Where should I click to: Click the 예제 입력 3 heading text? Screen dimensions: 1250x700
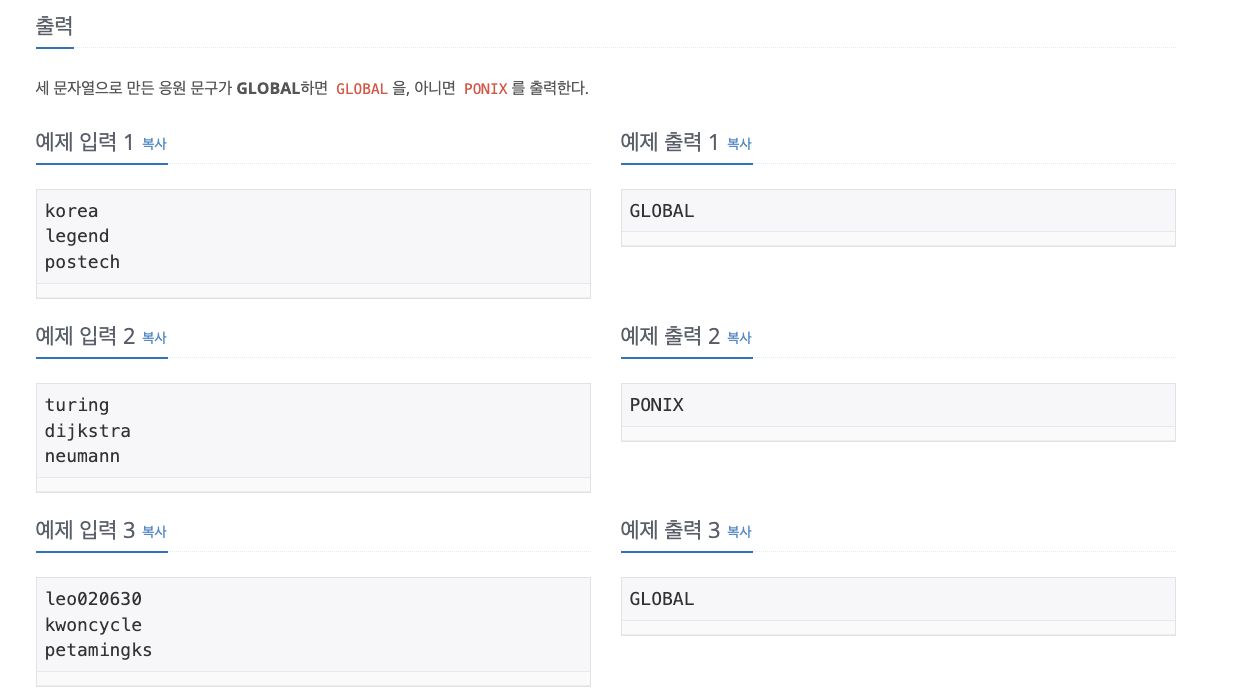point(85,531)
